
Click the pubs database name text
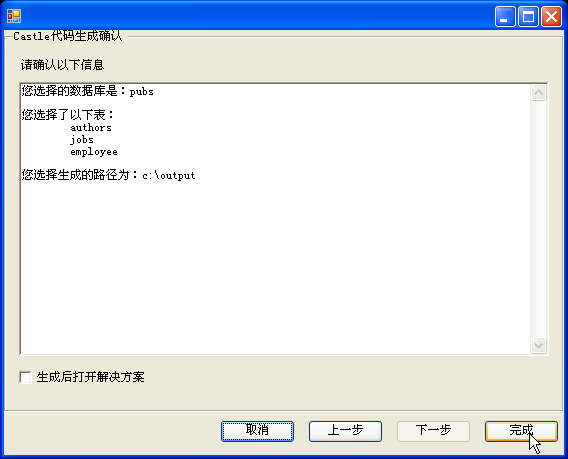(142, 92)
